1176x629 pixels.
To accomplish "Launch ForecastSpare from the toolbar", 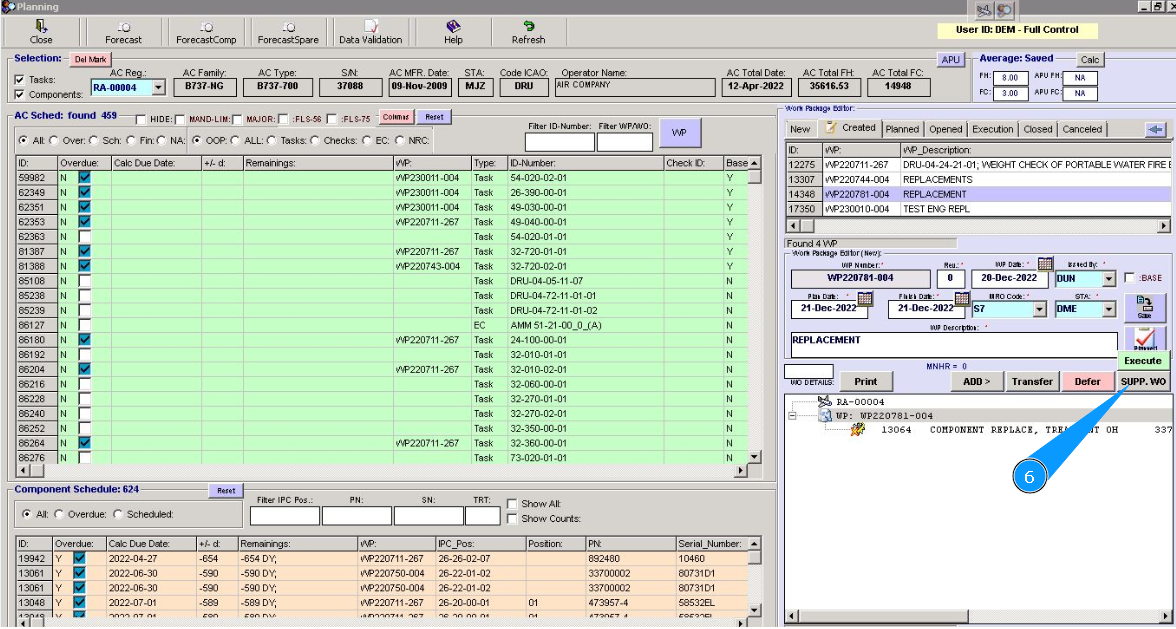I will pyautogui.click(x=288, y=32).
